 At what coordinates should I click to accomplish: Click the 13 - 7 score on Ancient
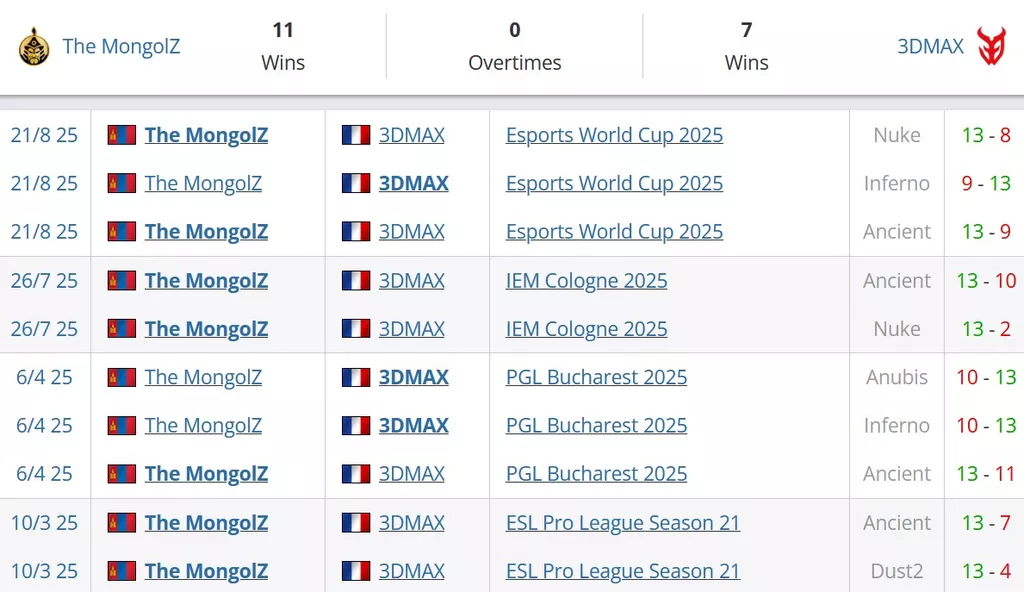986,523
